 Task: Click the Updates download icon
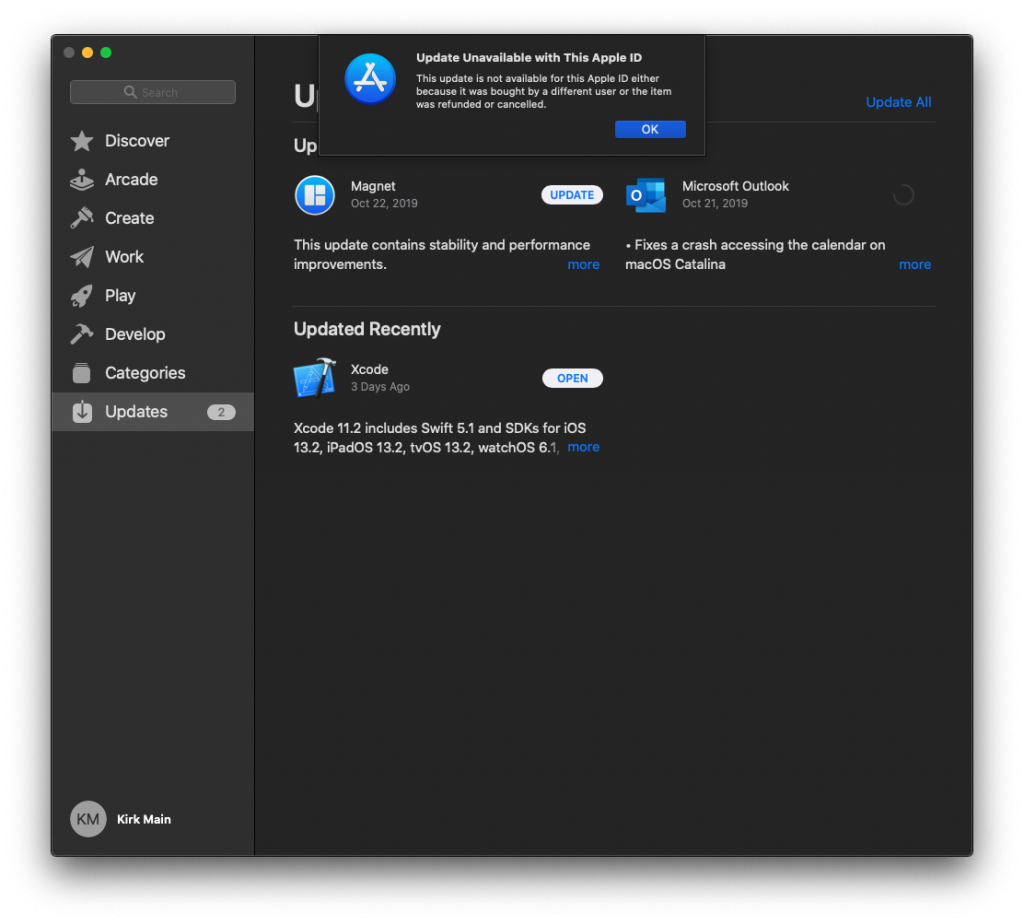click(82, 411)
